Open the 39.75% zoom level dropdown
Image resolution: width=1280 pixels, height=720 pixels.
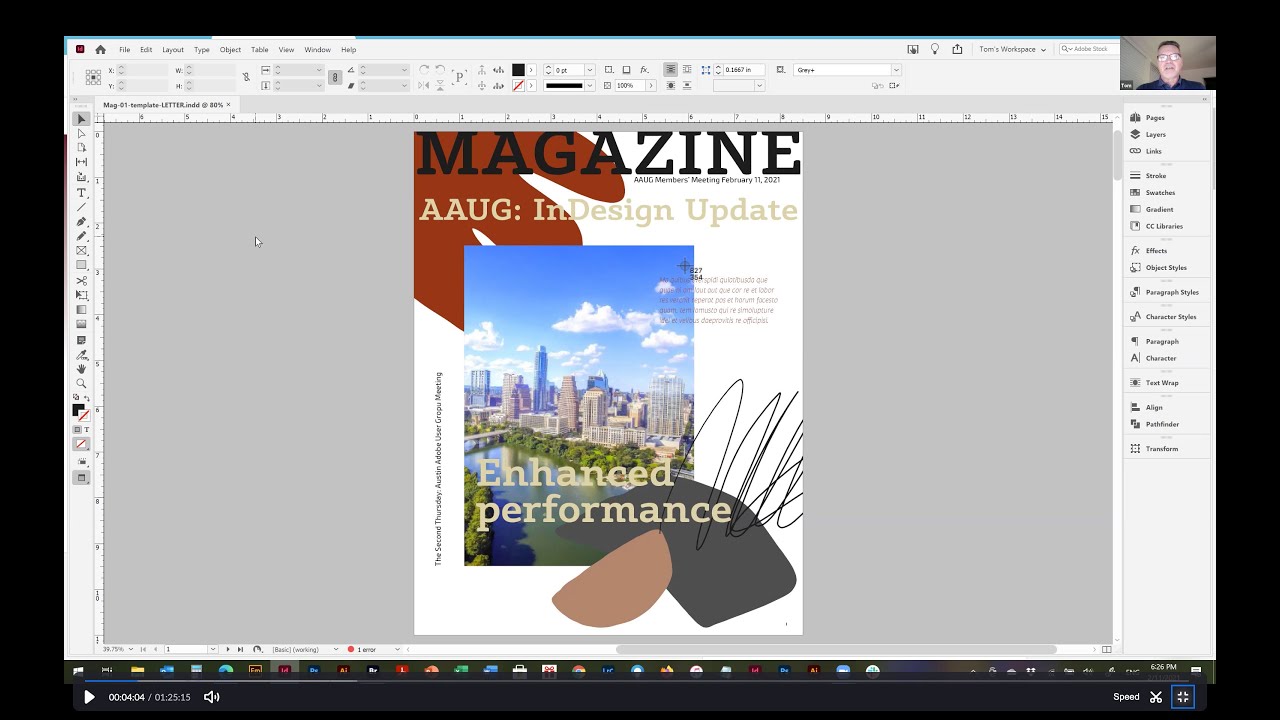click(x=131, y=650)
